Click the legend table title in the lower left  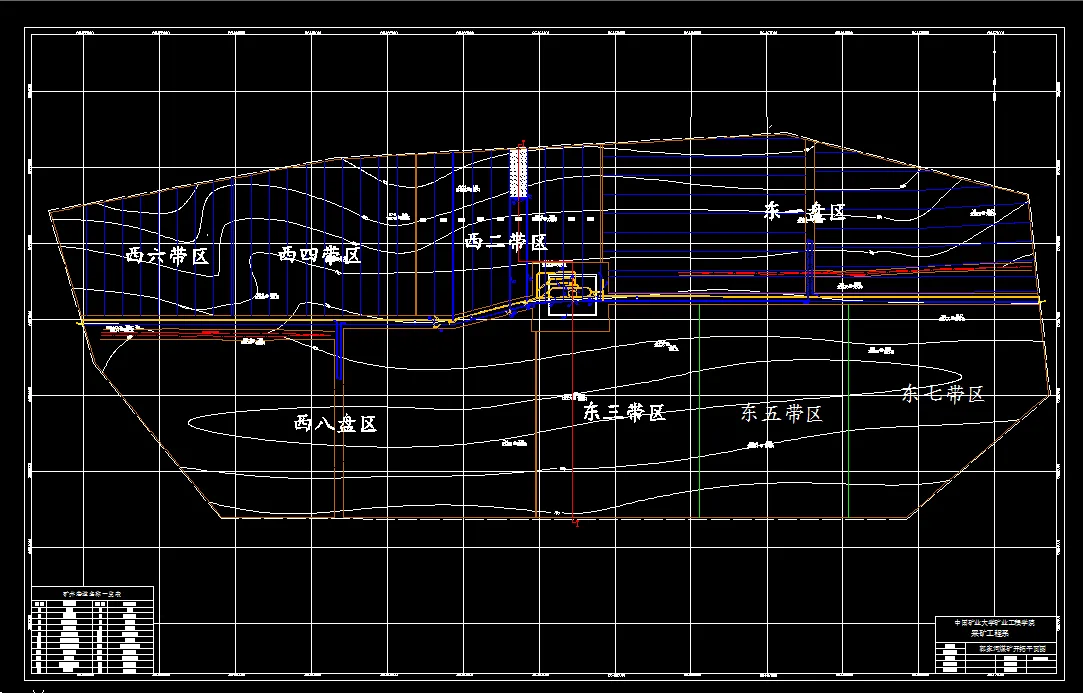coord(92,594)
